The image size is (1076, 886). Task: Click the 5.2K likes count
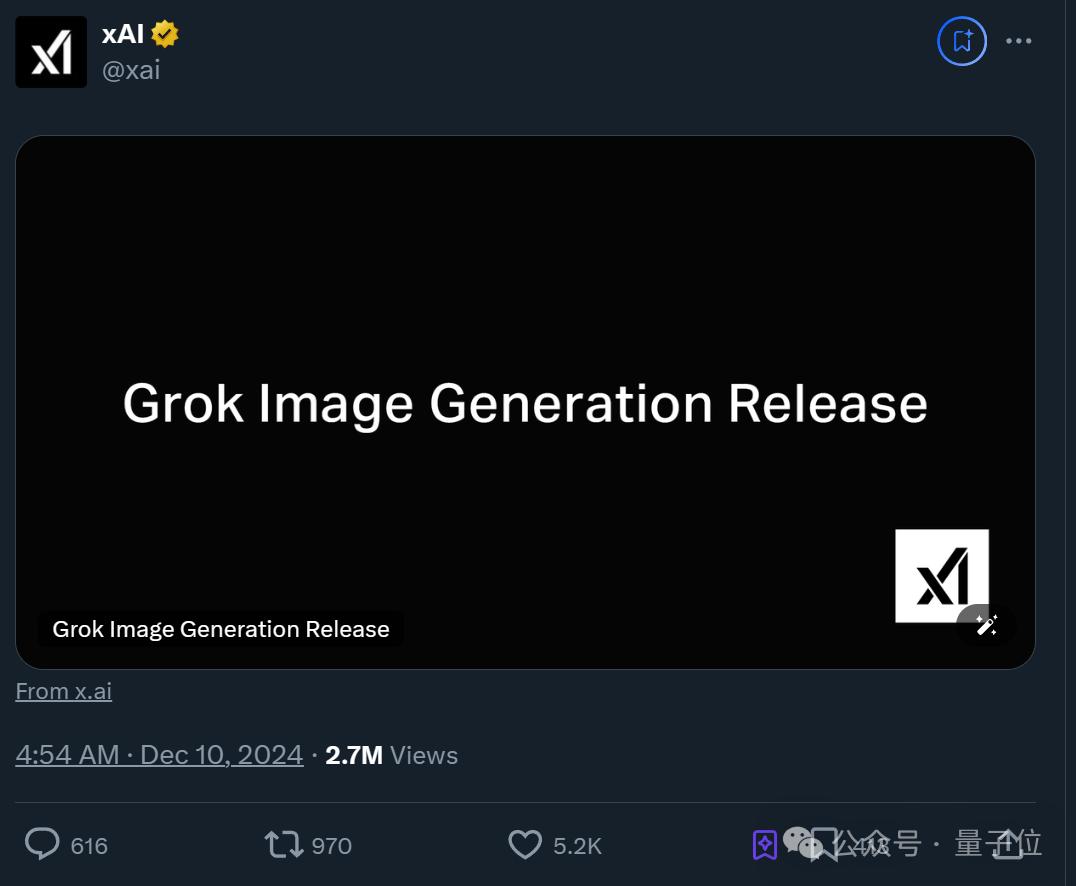pyautogui.click(x=577, y=846)
